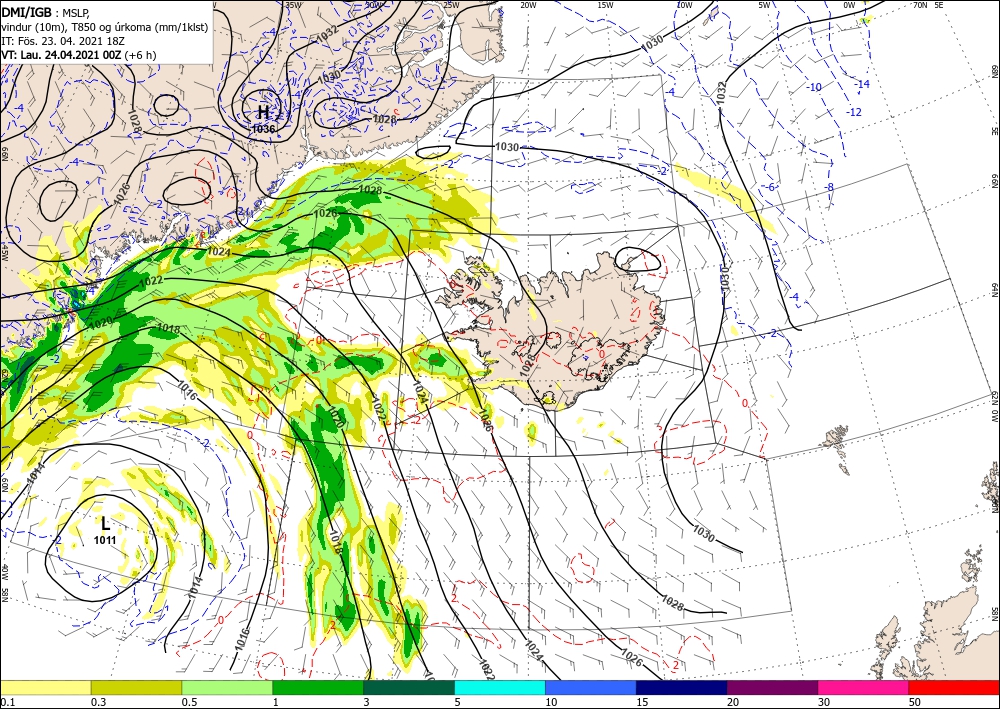Click the '-8' temperature contour label
This screenshot has width=1000, height=709.
pyautogui.click(x=829, y=187)
